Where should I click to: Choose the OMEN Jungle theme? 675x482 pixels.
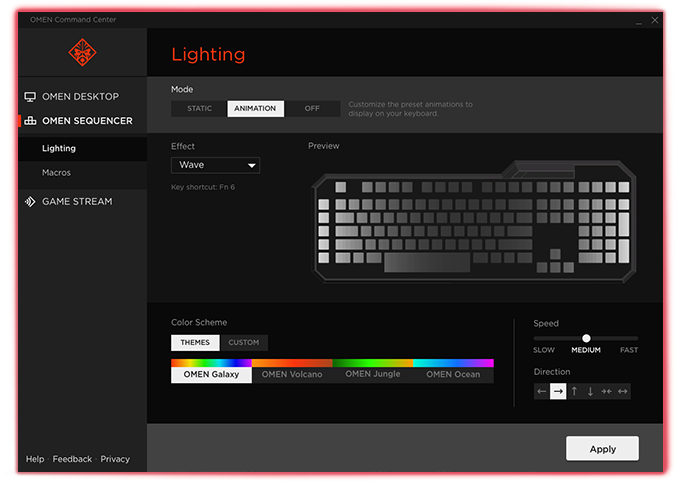pos(373,371)
